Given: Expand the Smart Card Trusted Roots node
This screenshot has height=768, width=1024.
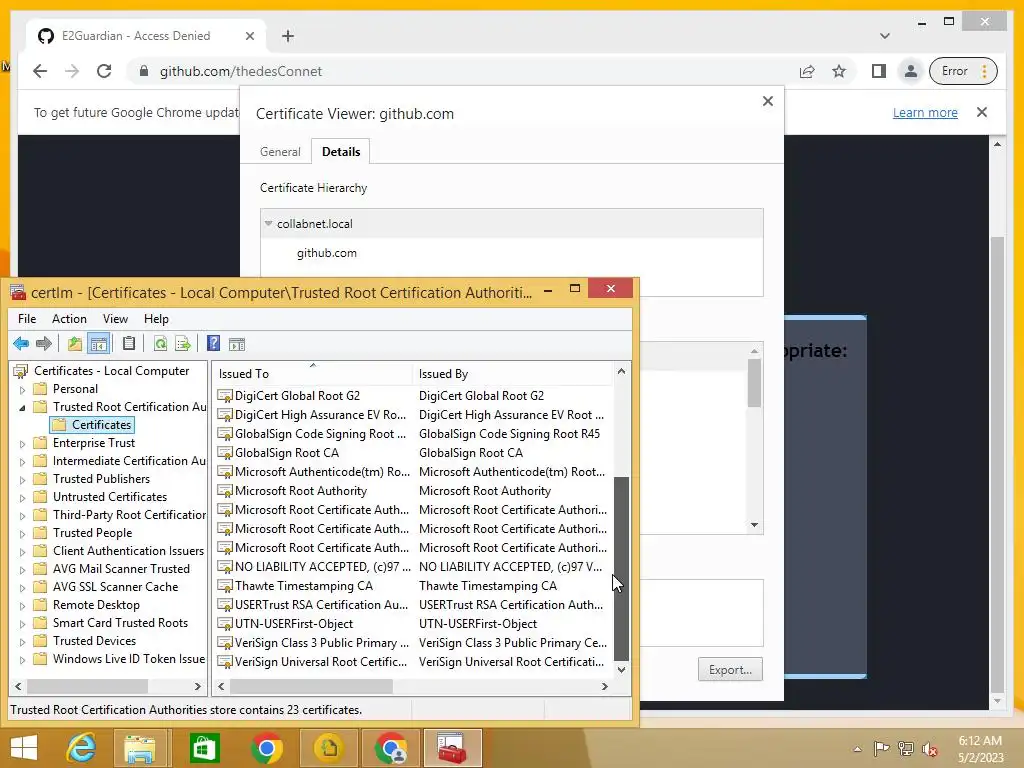Looking at the screenshot, I should point(22,624).
